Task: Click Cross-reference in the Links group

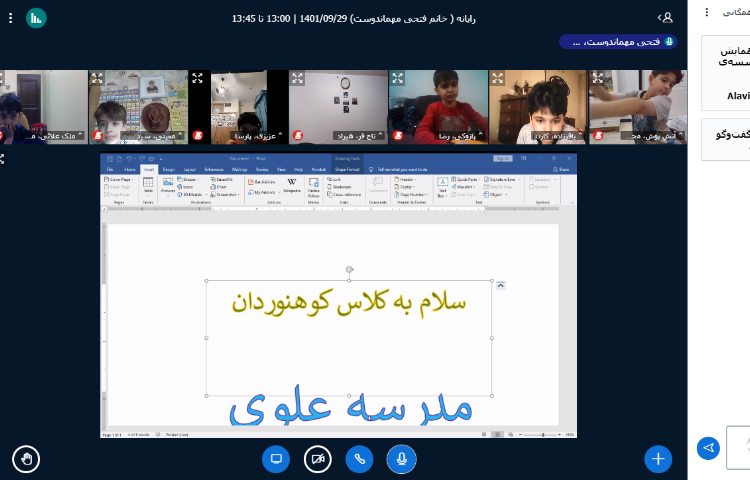Action: point(344,195)
